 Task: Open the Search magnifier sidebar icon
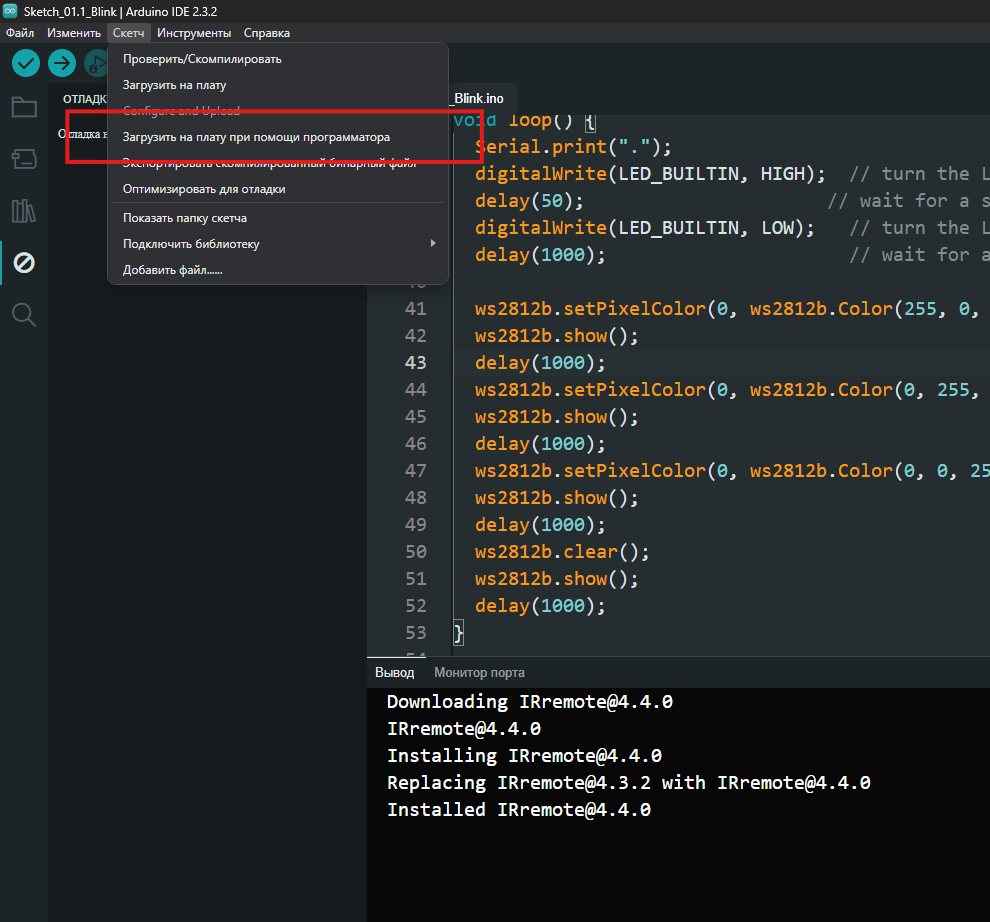click(x=24, y=314)
